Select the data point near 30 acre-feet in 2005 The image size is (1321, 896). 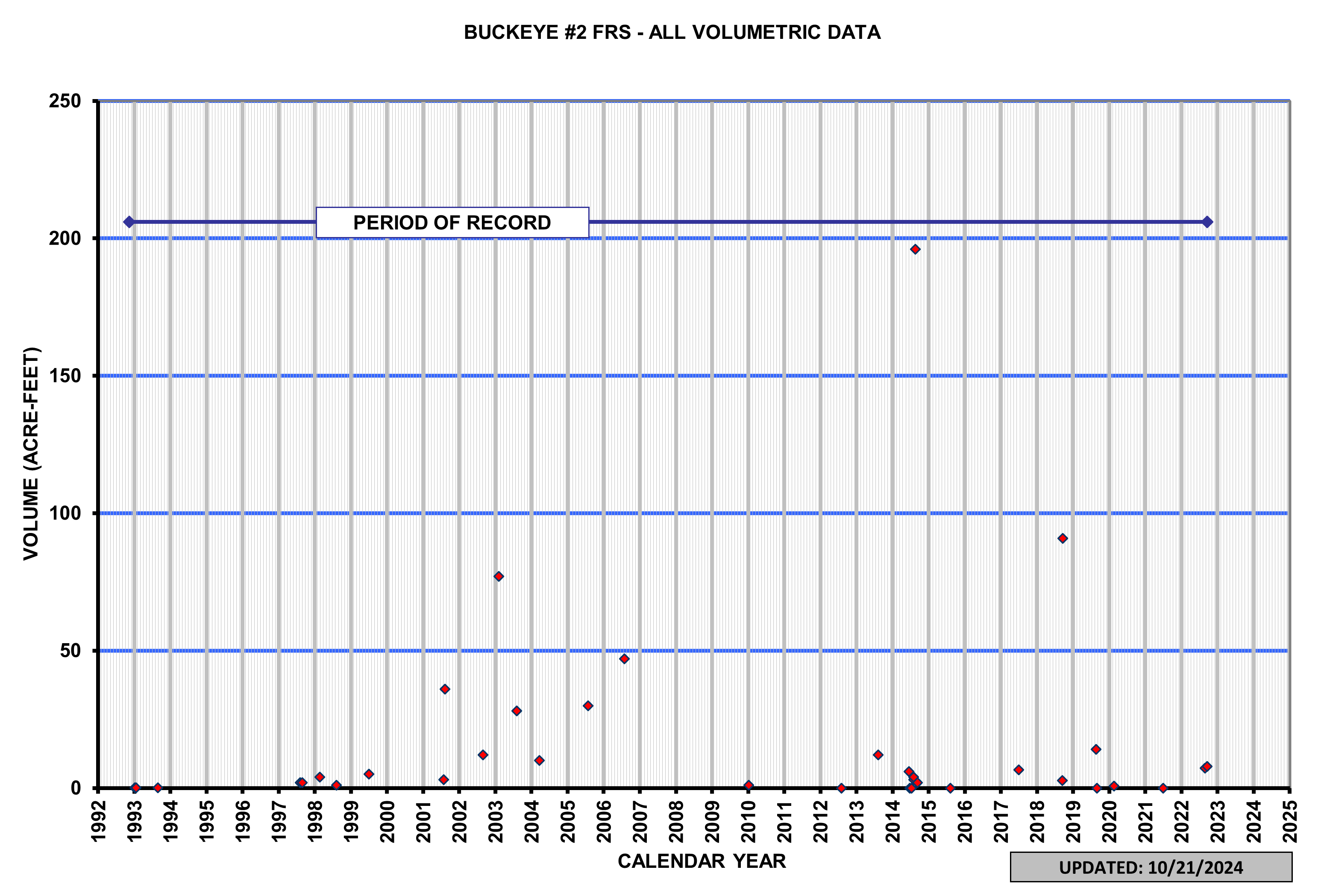coord(588,706)
